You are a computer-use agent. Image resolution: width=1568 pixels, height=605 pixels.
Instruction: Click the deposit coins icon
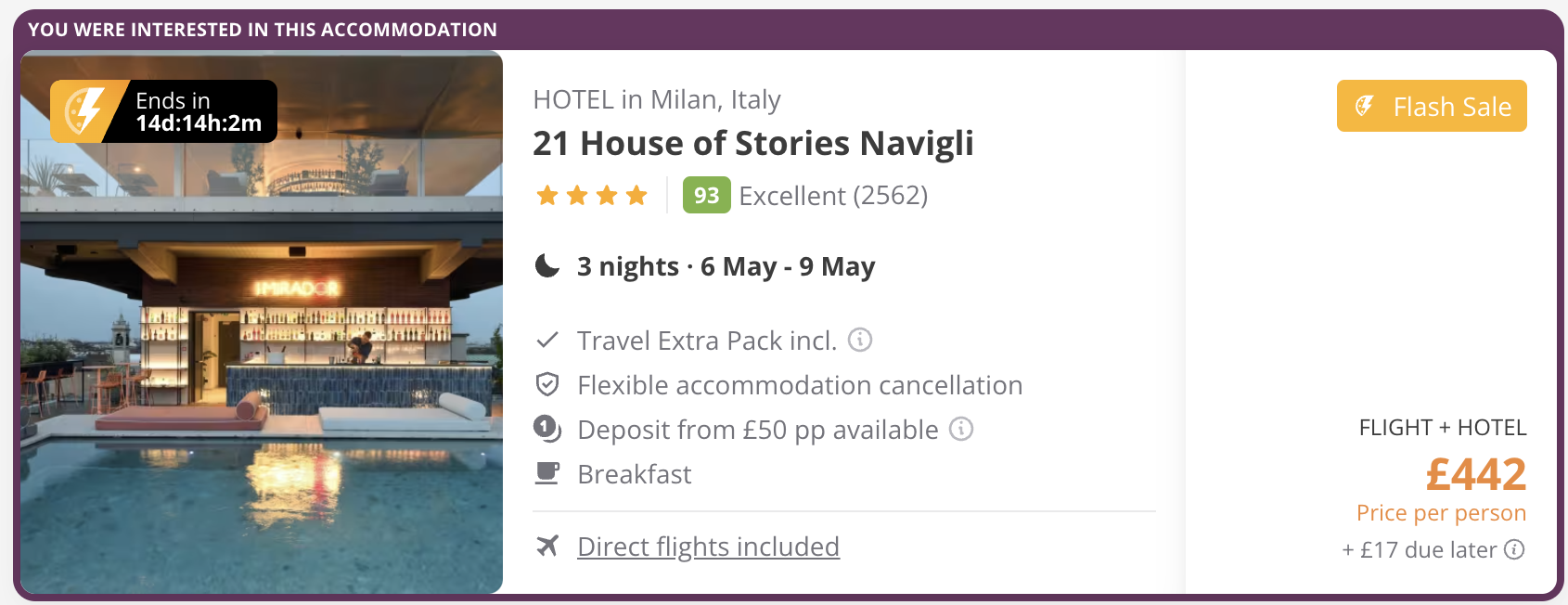tap(547, 429)
